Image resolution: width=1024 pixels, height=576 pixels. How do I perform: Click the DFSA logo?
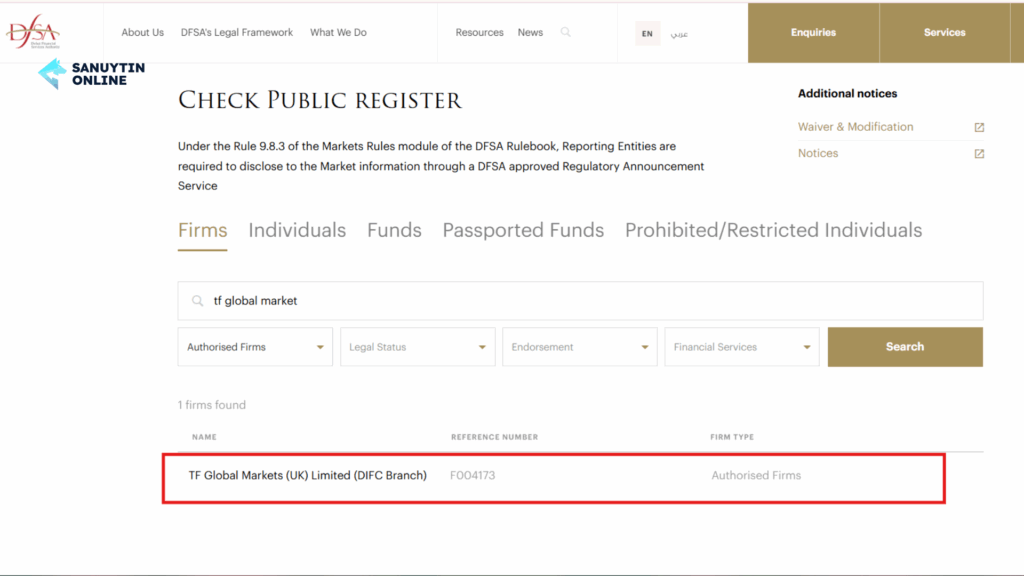[33, 31]
